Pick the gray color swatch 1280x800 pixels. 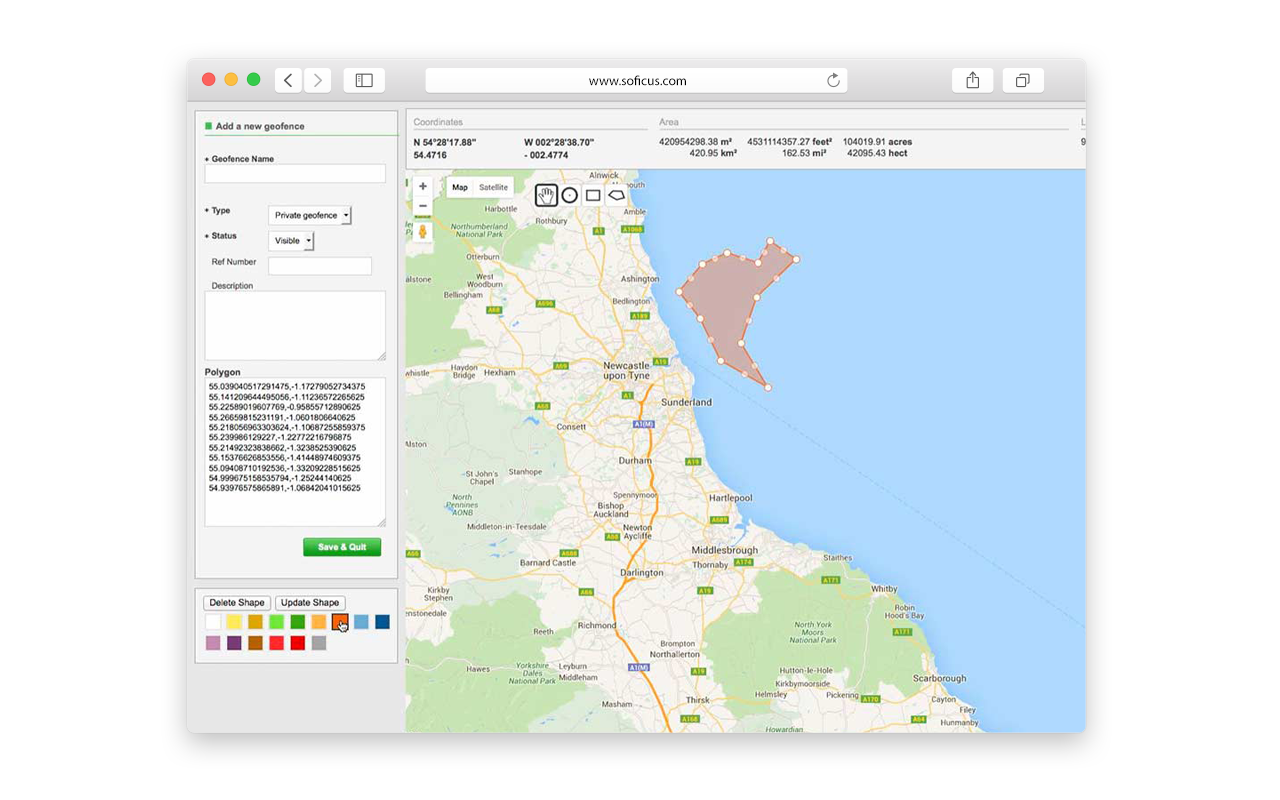[x=319, y=643]
